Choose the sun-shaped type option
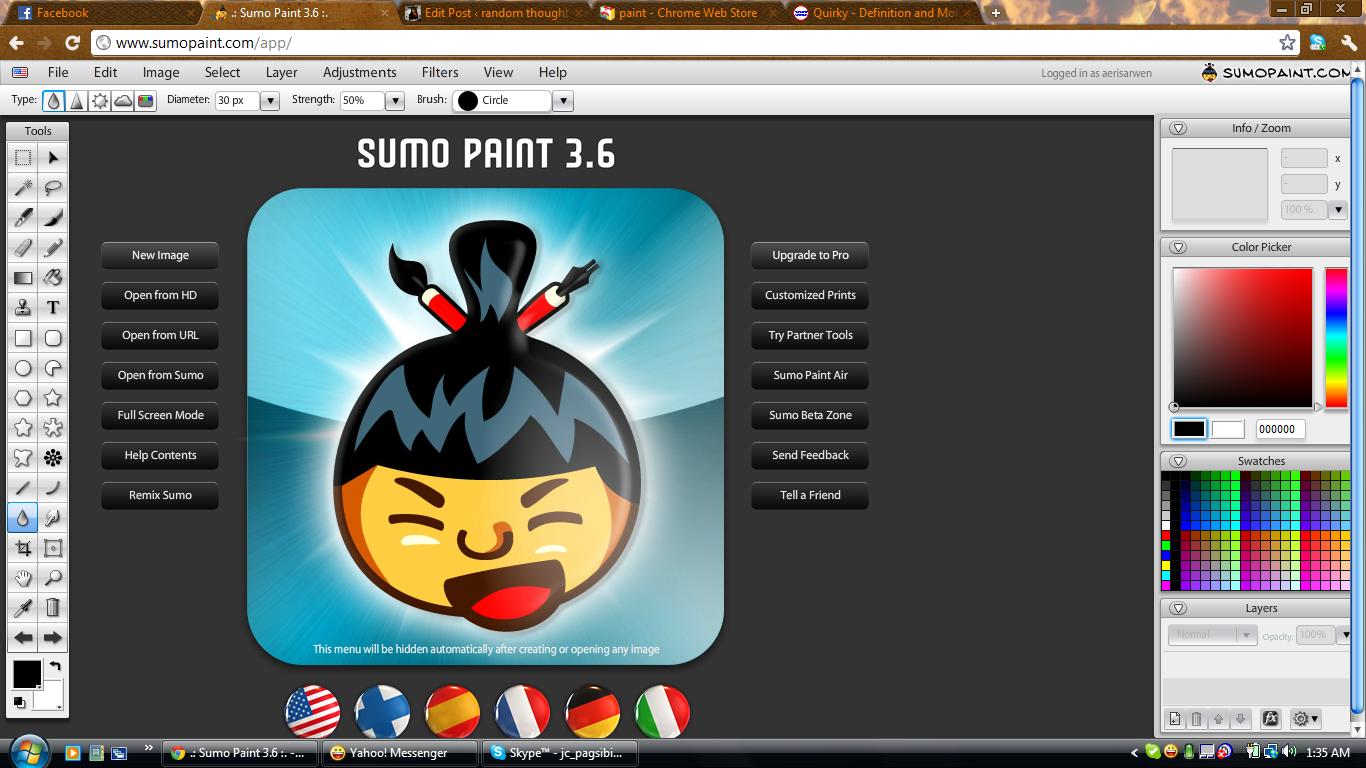The image size is (1366, 768). pos(100,101)
